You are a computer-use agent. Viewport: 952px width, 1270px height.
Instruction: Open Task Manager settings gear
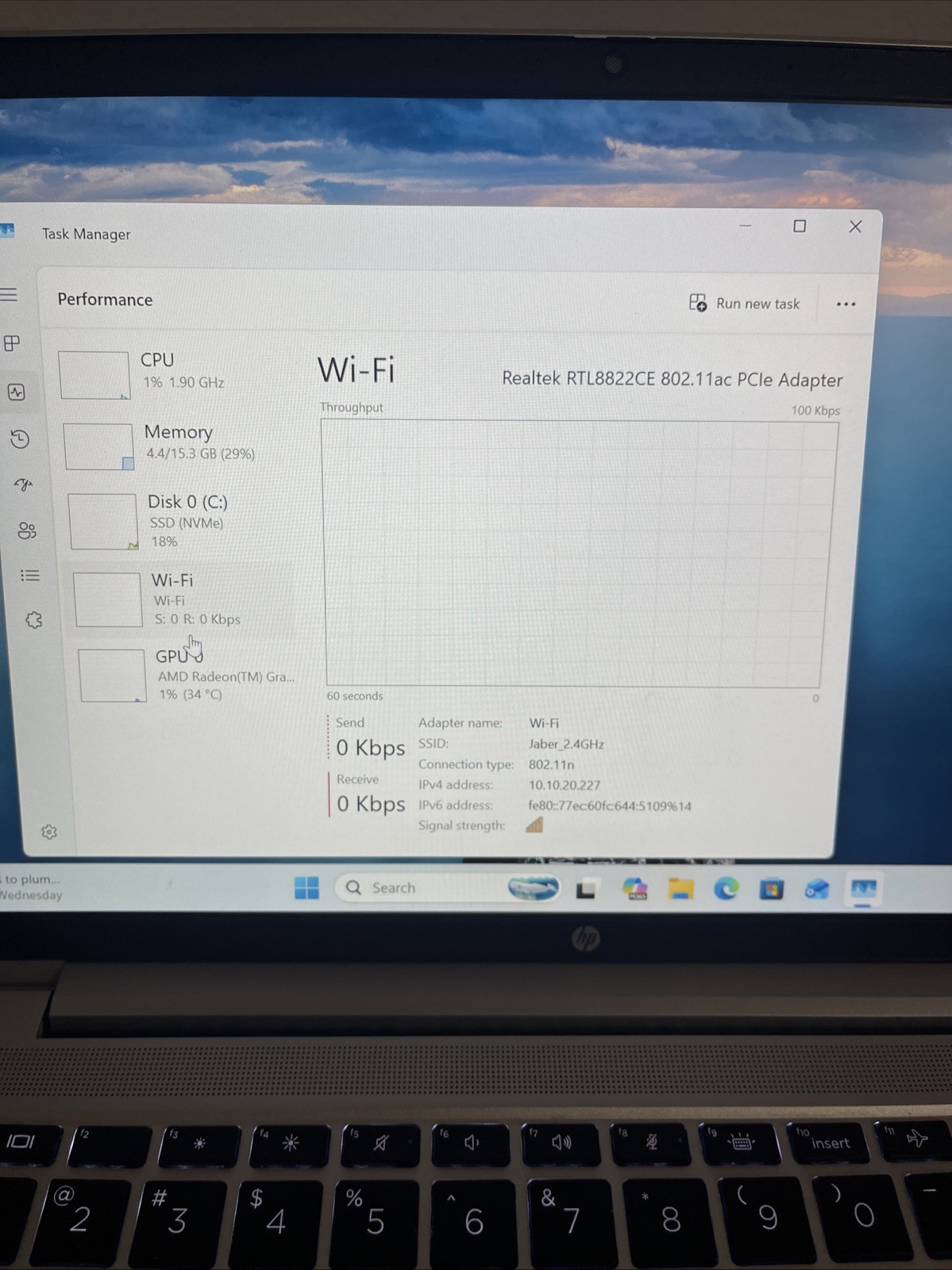coord(49,832)
